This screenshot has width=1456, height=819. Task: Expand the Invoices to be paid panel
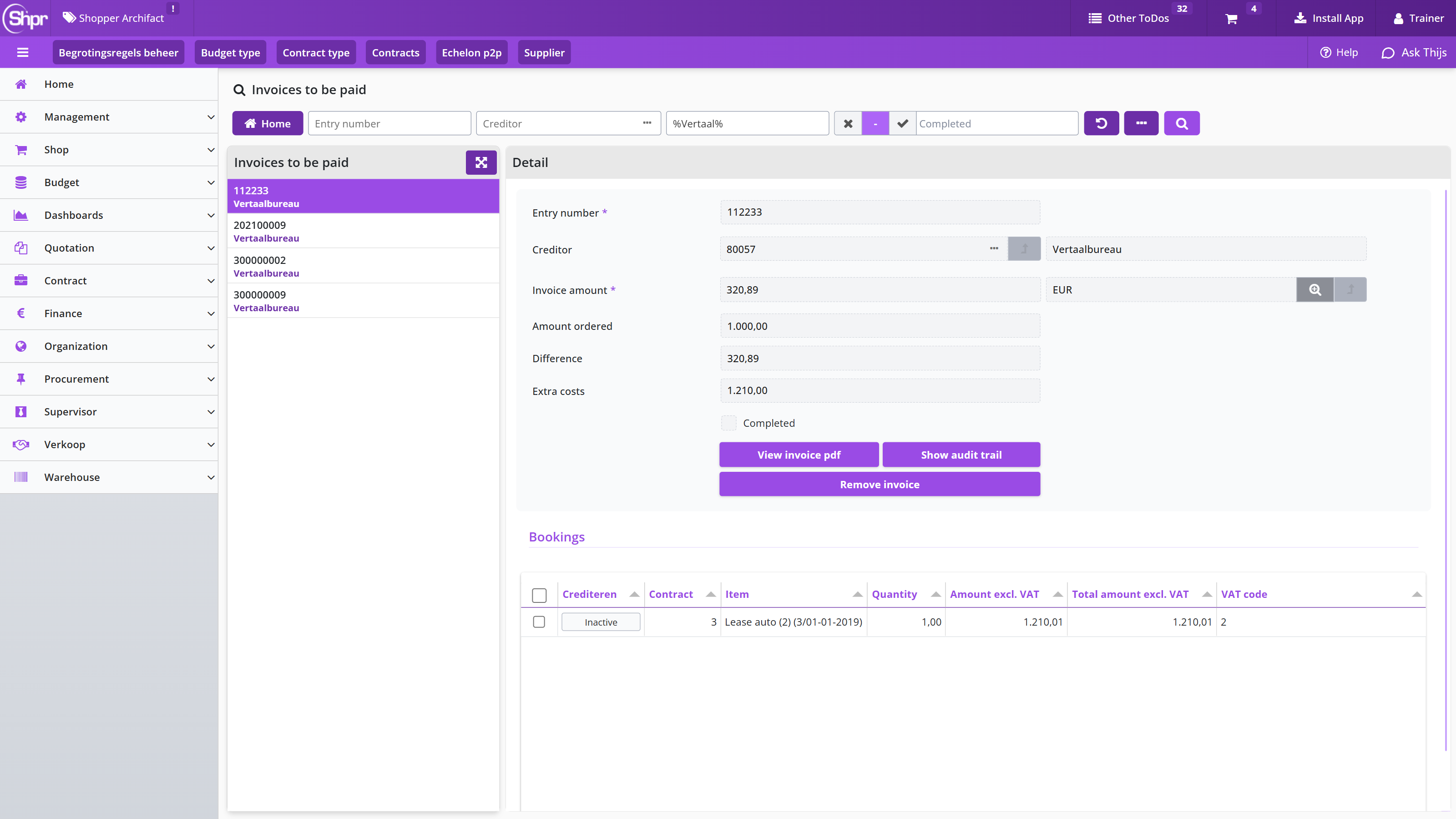coord(481,163)
